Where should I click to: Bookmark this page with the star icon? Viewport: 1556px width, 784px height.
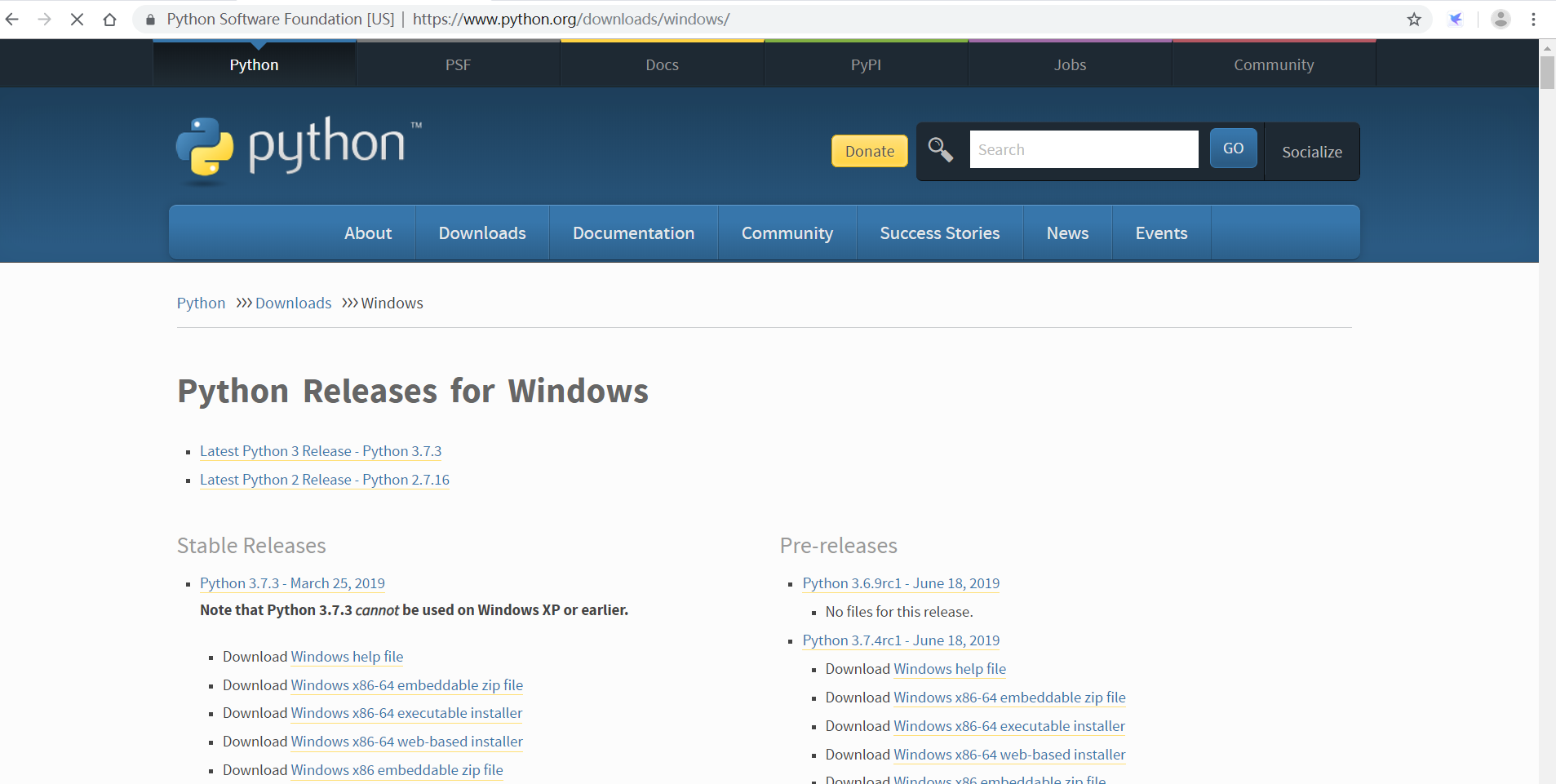click(1414, 19)
